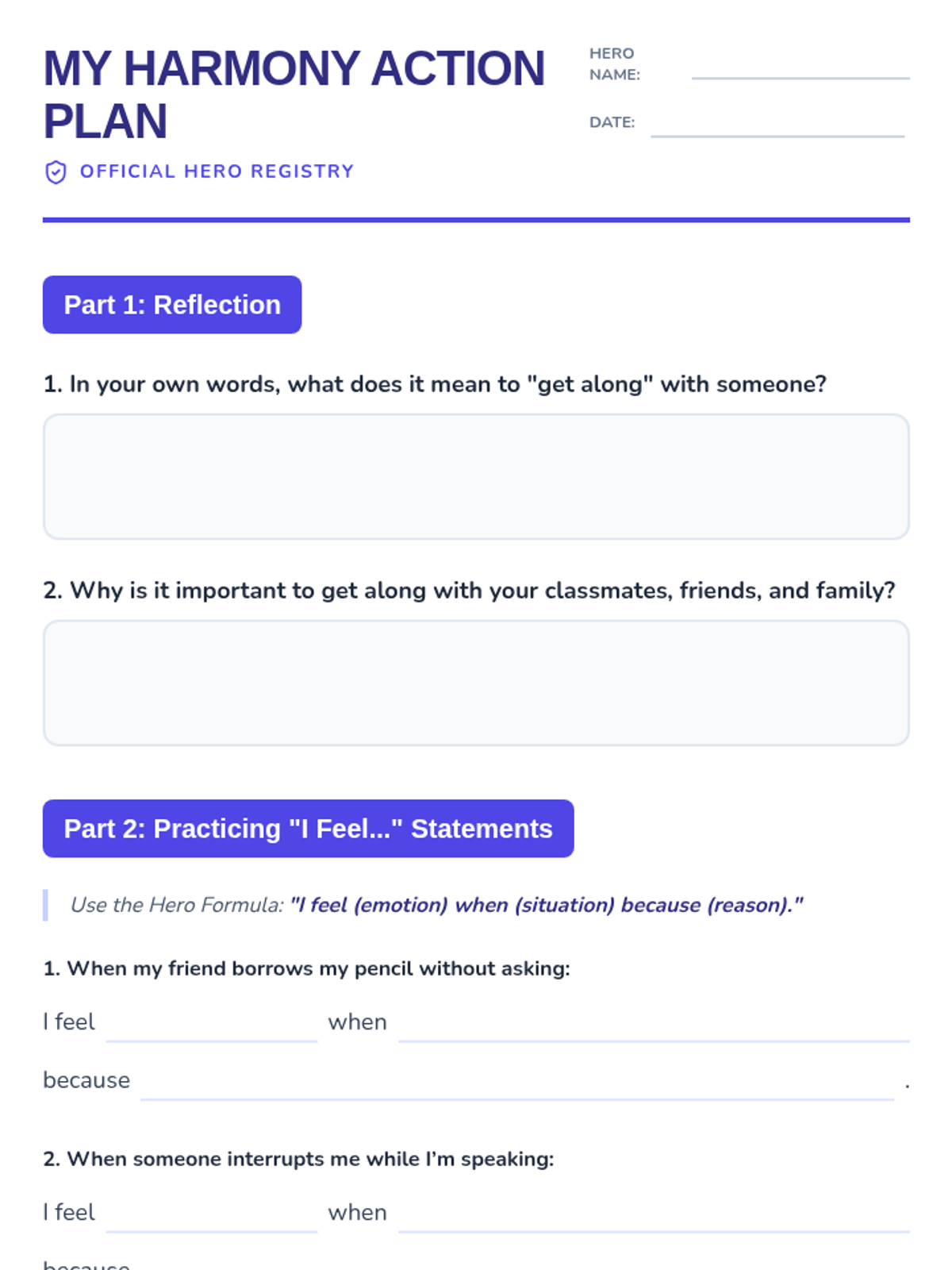This screenshot has width=952, height=1270.
Task: Click the "when" blank for interrupts question
Action: click(x=654, y=1214)
